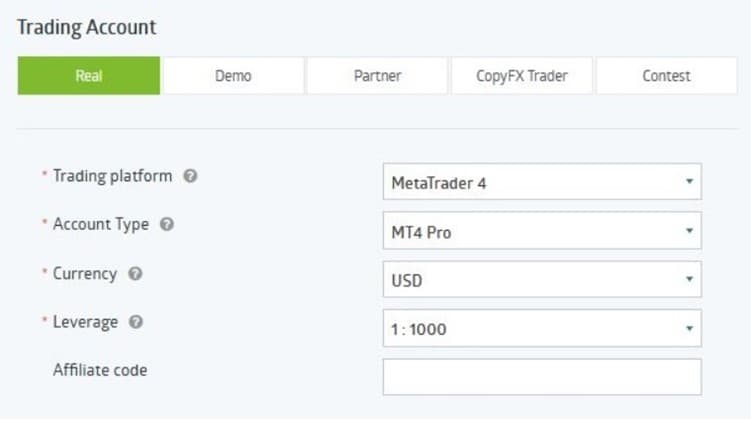The image size is (751, 421).
Task: Select the Contest tab
Action: pos(666,76)
